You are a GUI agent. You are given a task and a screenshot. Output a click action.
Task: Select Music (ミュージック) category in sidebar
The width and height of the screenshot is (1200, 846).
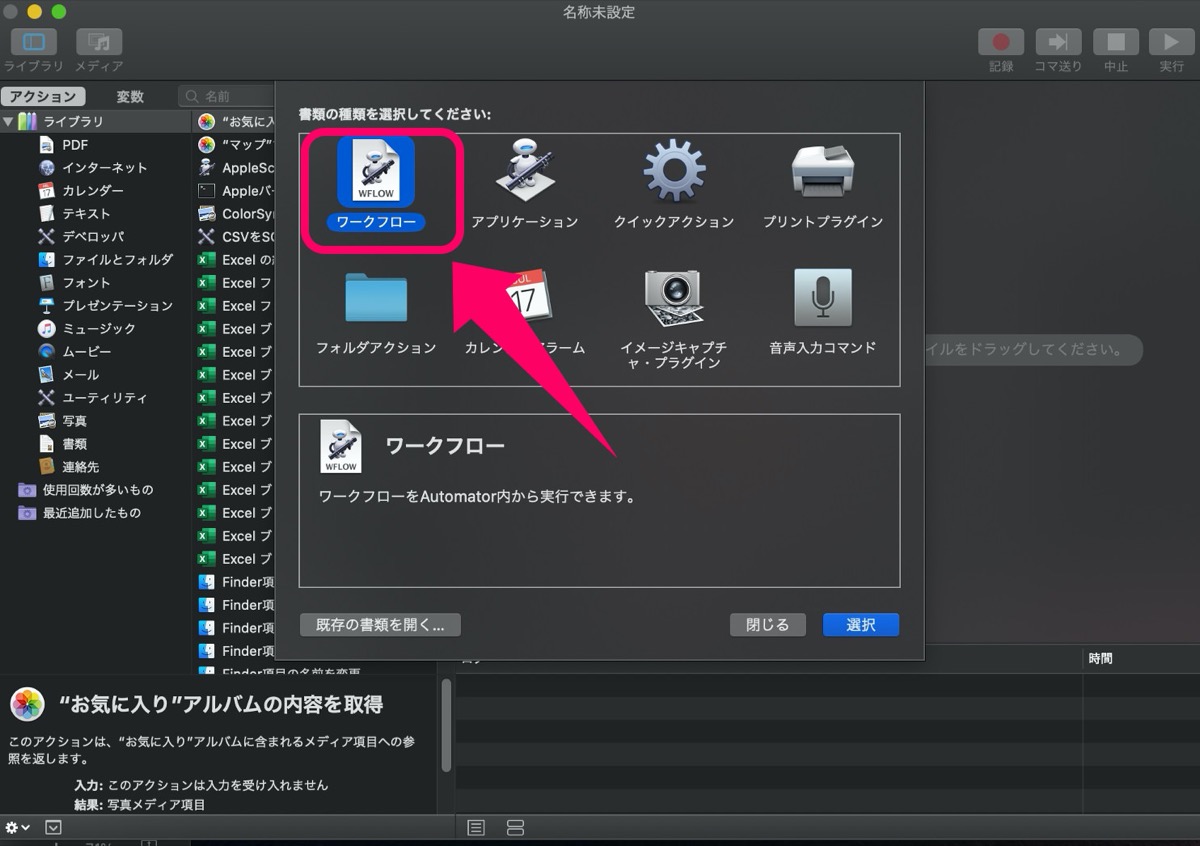coord(98,328)
